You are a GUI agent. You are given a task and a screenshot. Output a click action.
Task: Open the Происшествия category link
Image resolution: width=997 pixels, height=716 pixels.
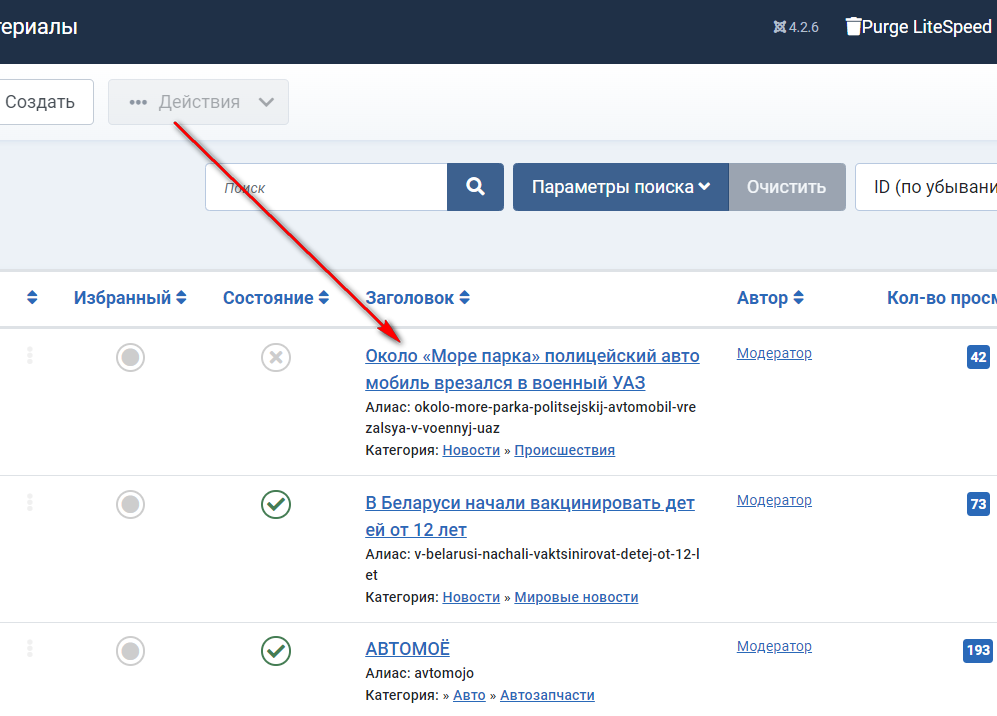pyautogui.click(x=564, y=450)
